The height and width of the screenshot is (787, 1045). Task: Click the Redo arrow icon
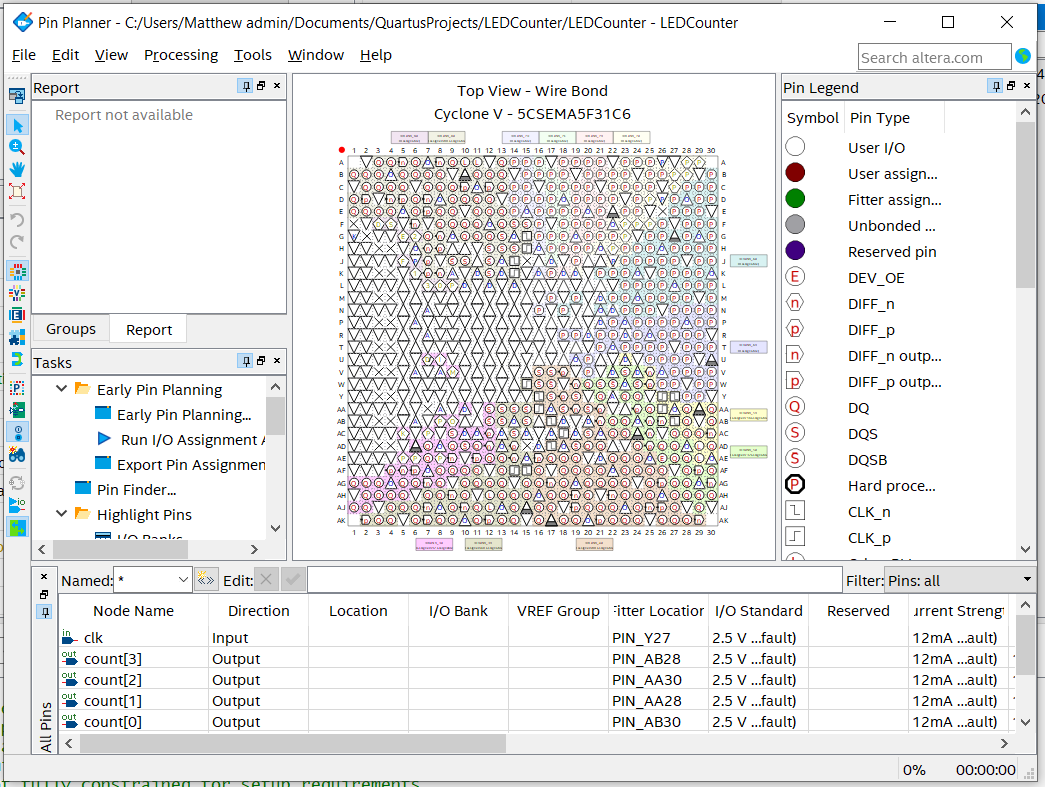[17, 242]
